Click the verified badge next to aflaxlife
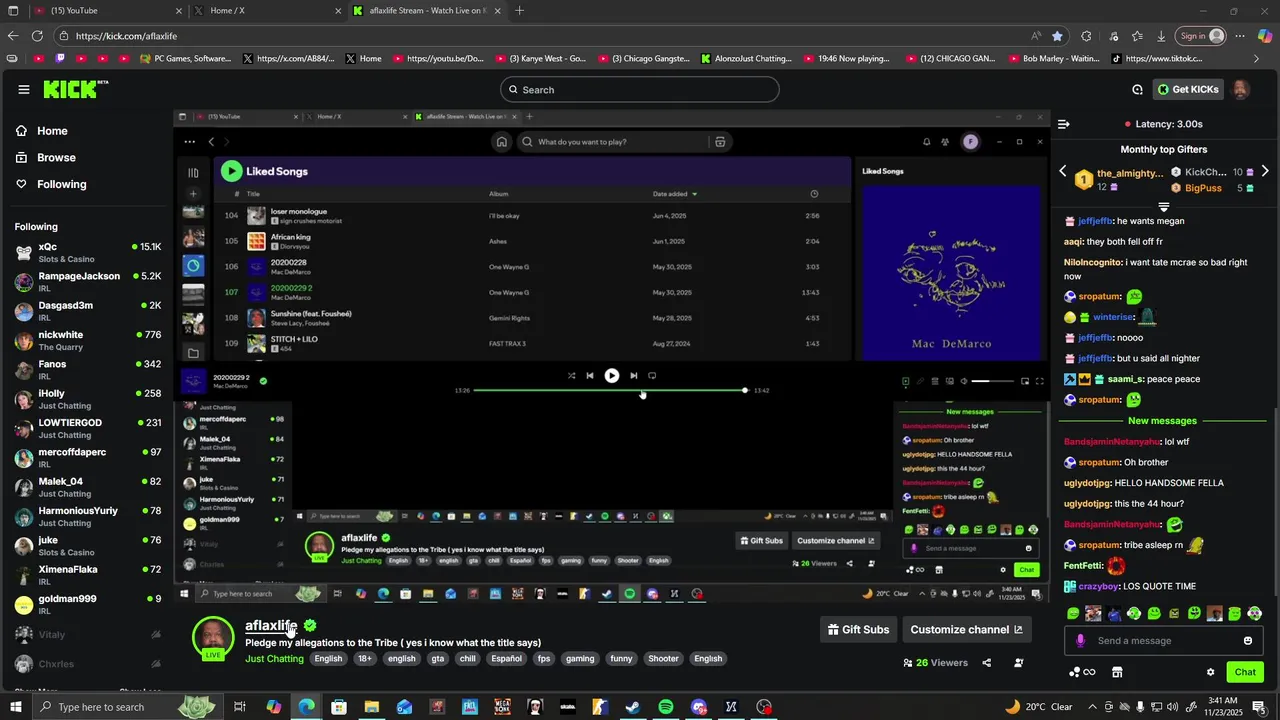The height and width of the screenshot is (720, 1280). (x=310, y=626)
